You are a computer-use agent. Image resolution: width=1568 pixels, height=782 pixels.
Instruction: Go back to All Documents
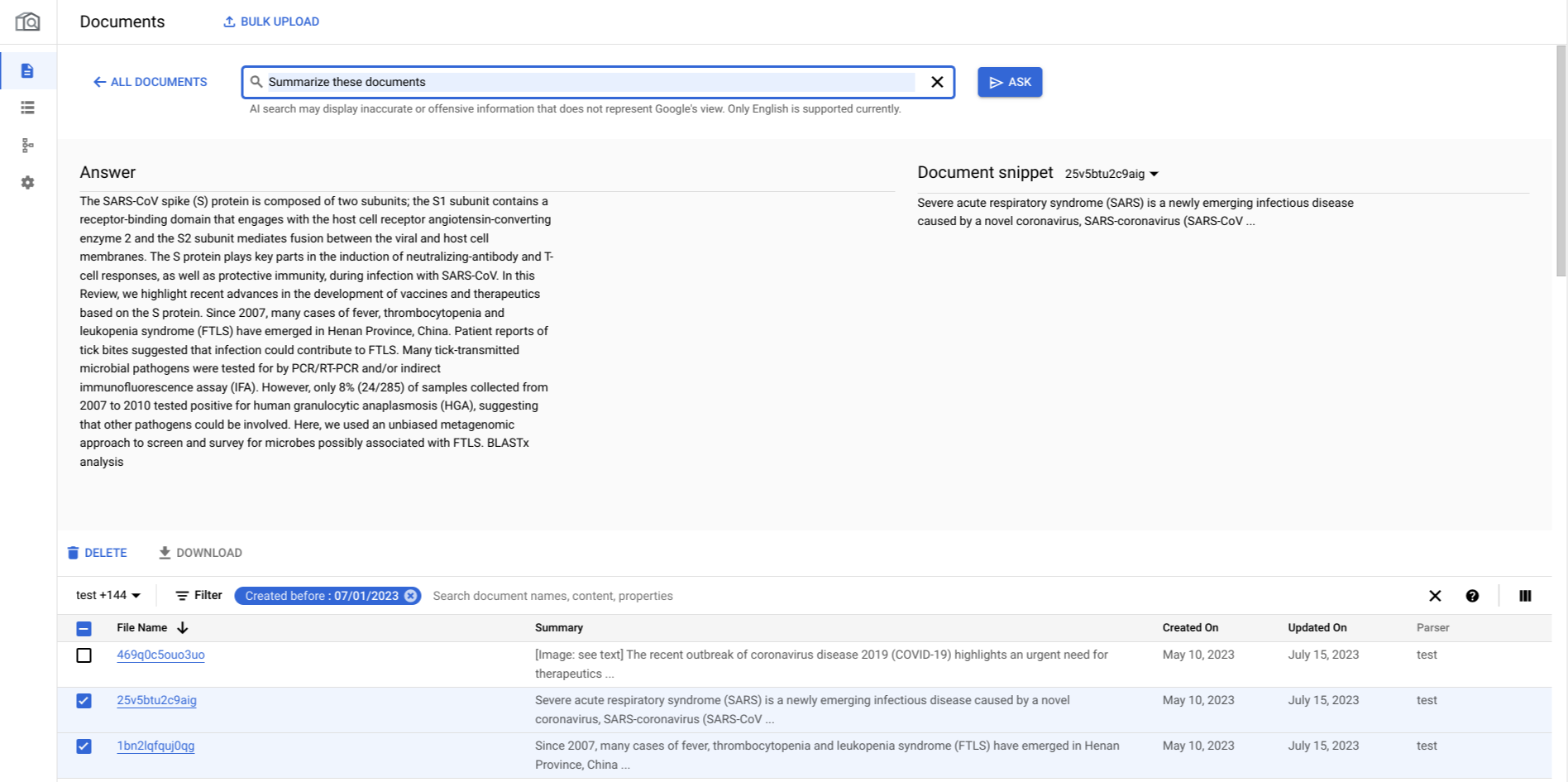(151, 82)
